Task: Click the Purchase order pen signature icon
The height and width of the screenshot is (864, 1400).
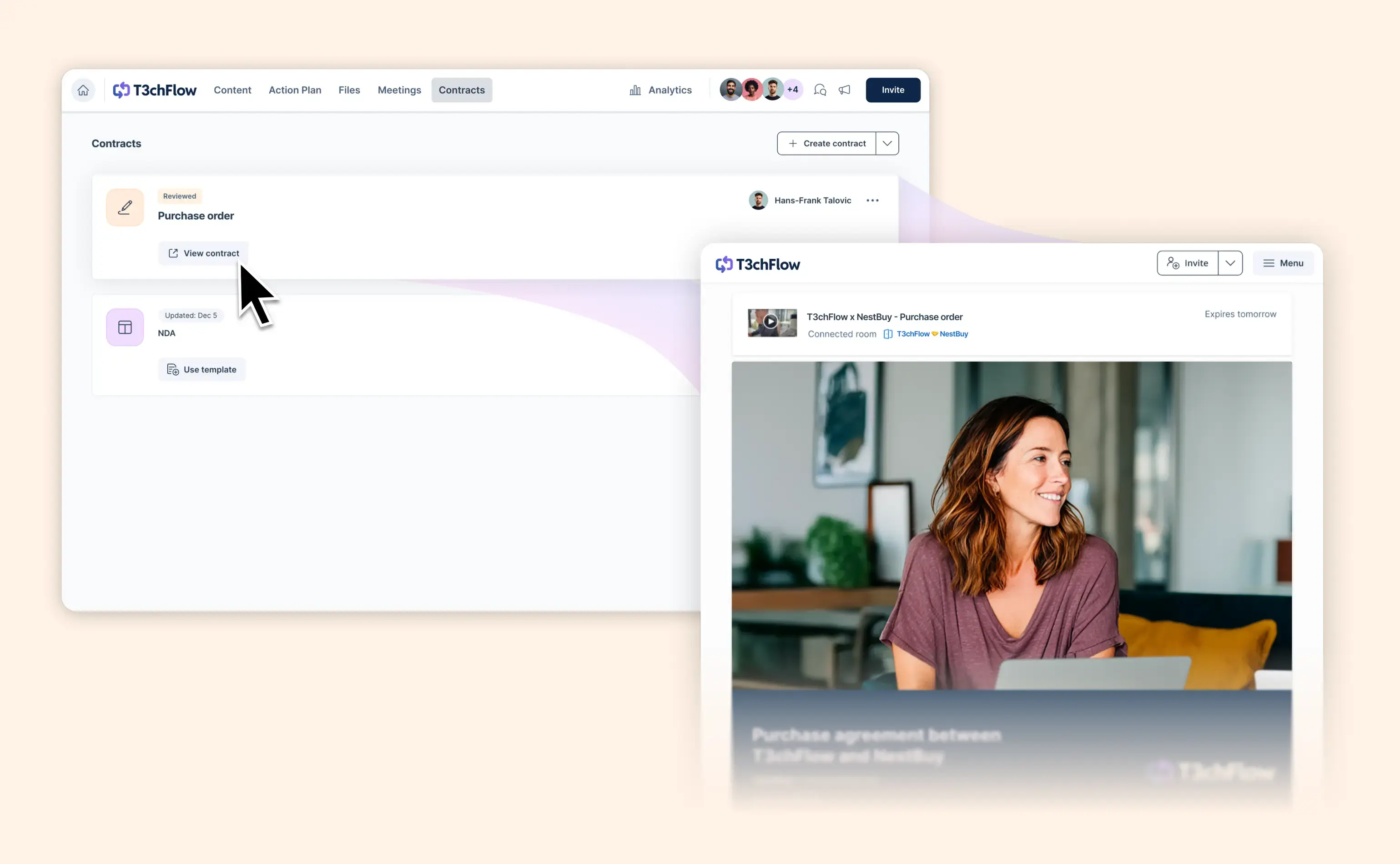Action: tap(125, 207)
